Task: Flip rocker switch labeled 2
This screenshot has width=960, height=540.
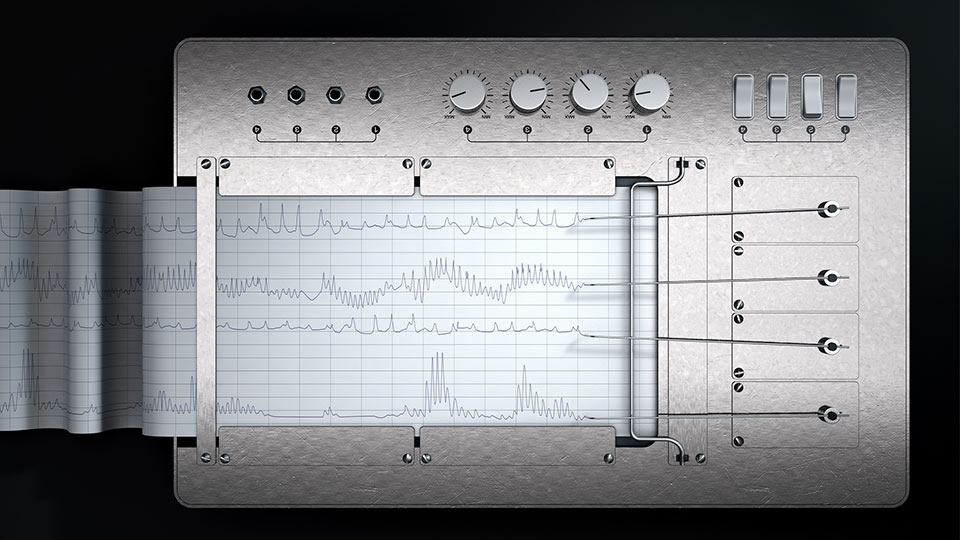Action: 812,96
